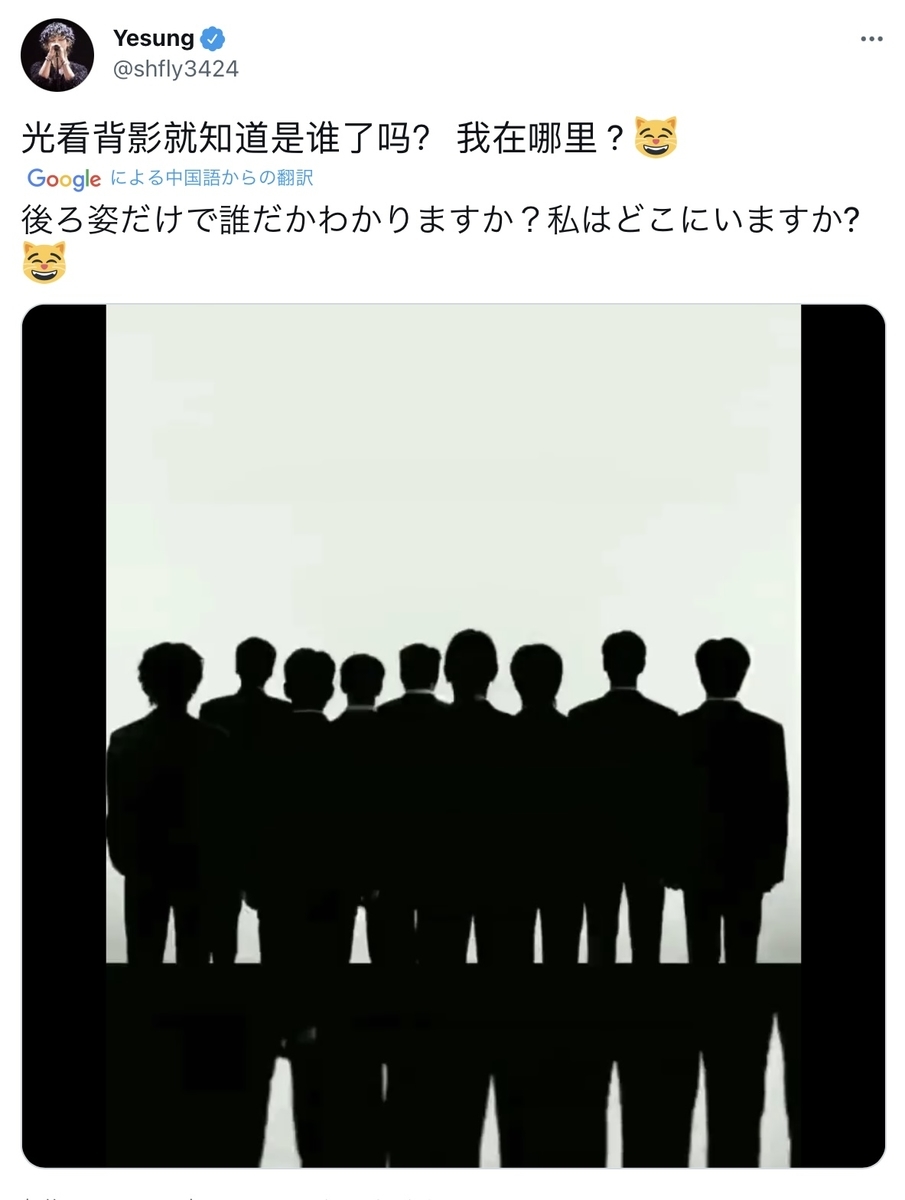
Task: Open the @shfly3424 handle link
Action: [175, 69]
